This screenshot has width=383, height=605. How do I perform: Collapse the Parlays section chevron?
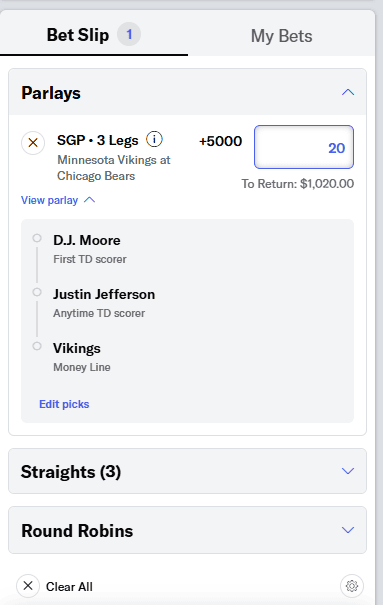[348, 92]
